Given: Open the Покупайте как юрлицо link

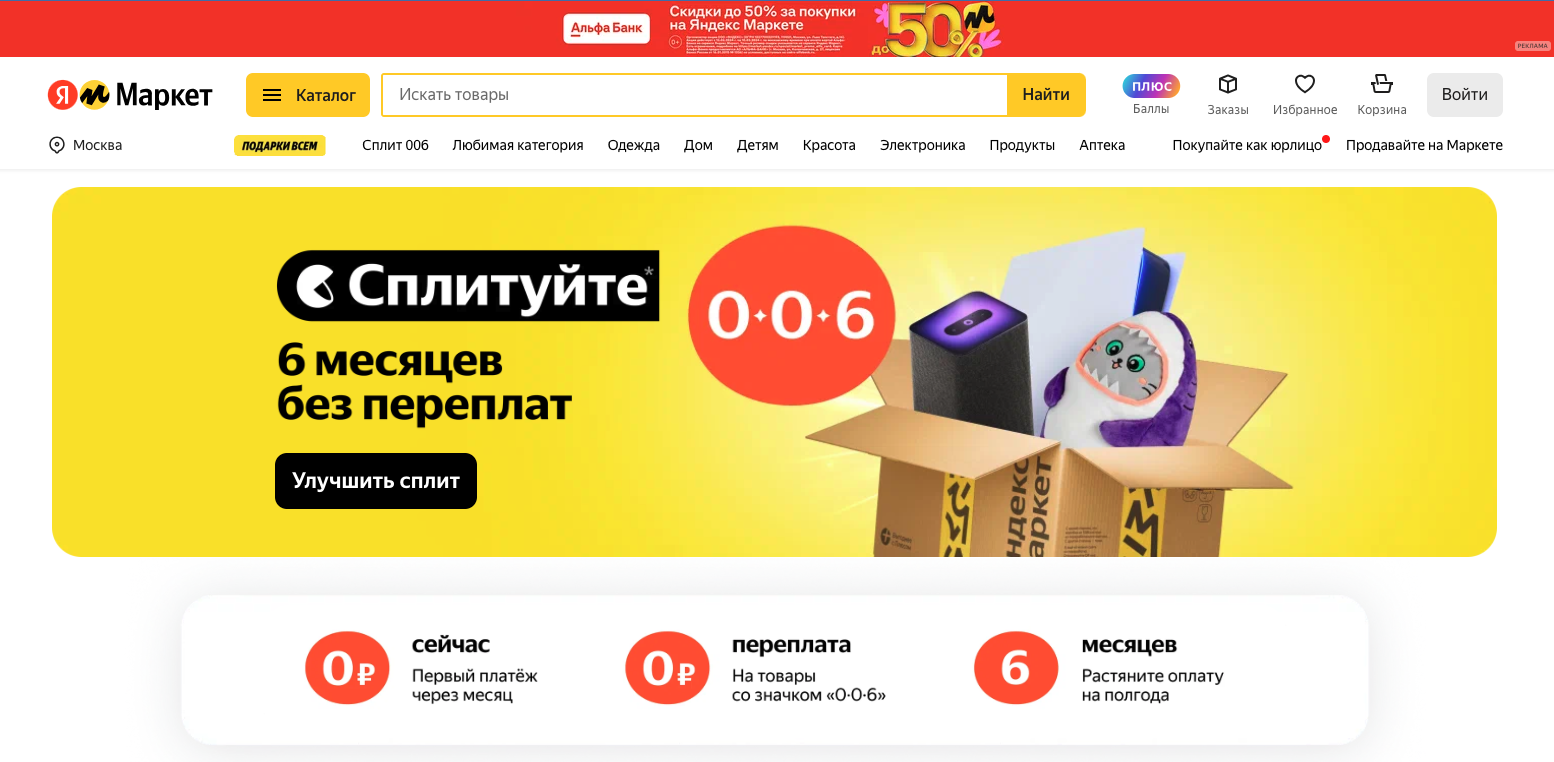Looking at the screenshot, I should pyautogui.click(x=1247, y=145).
